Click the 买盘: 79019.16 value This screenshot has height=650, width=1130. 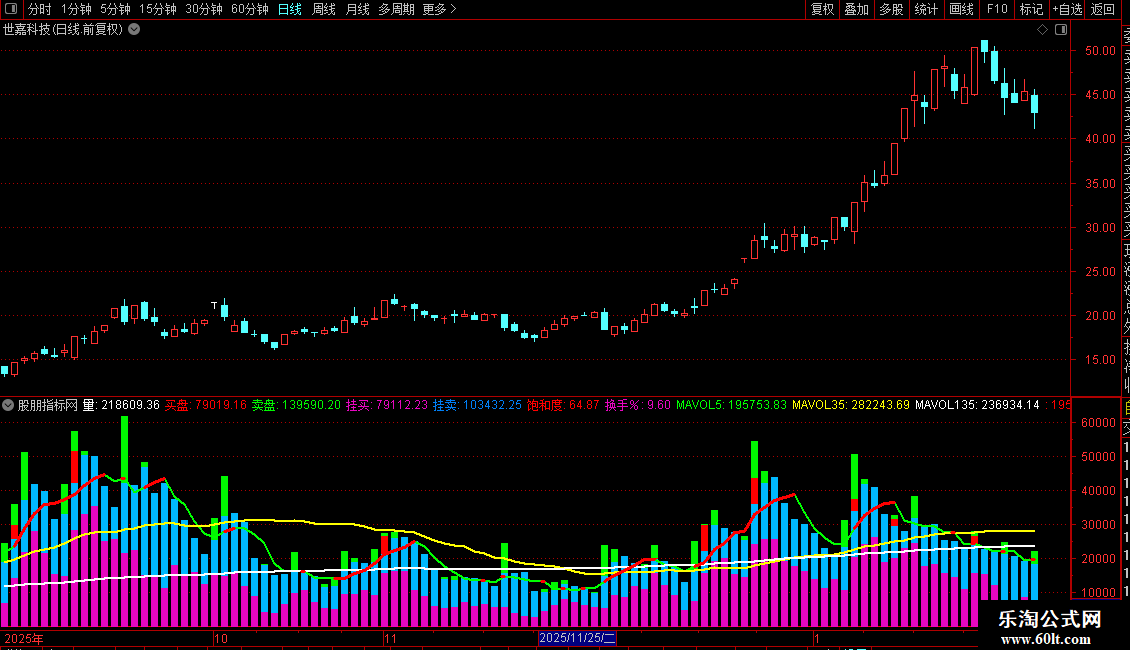coord(205,405)
